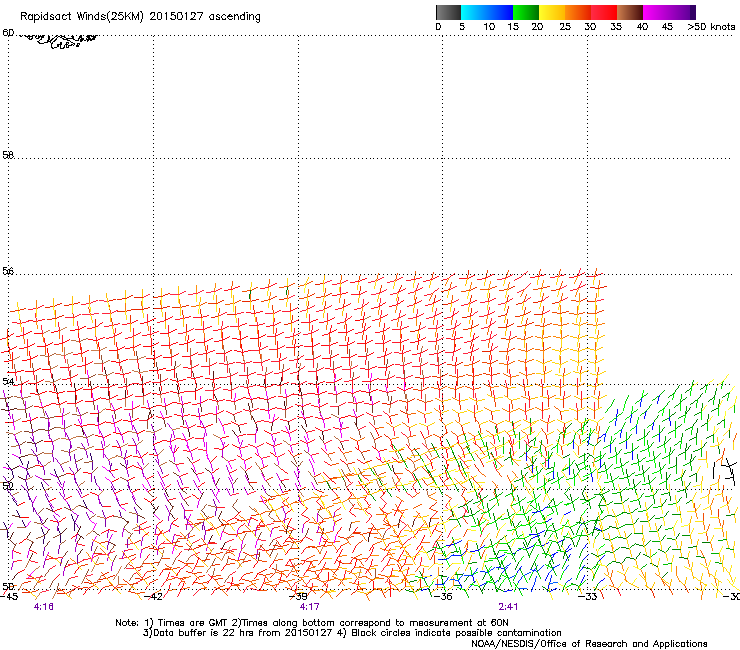Click the latitude label '54' on the left axis
Image resolution: width=740 pixels, height=650 pixels.
coord(8,381)
